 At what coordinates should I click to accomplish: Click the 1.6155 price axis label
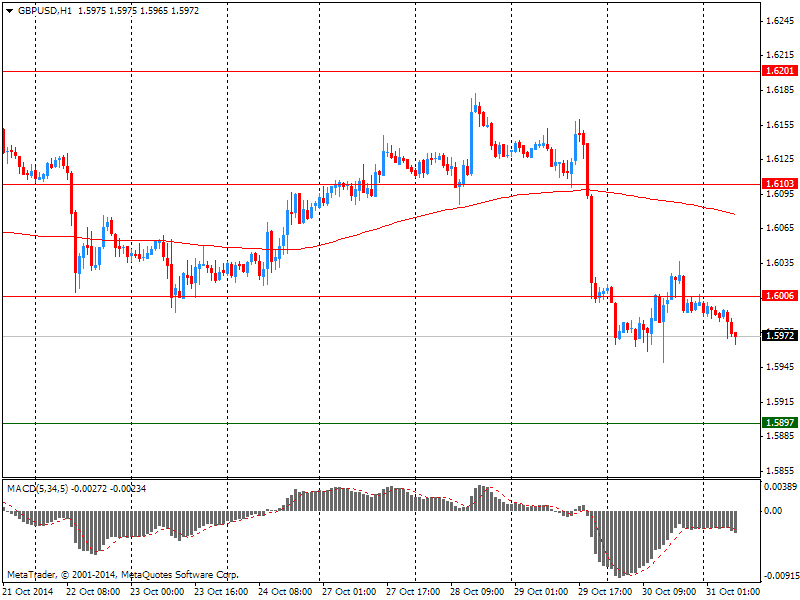[780, 124]
